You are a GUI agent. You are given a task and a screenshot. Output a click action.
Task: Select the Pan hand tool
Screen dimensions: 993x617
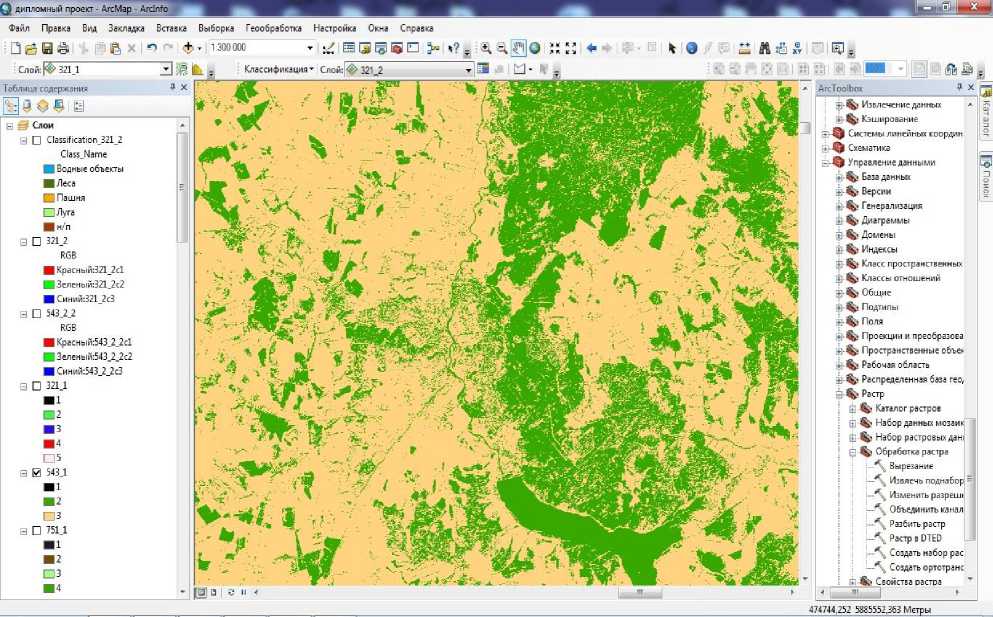[x=518, y=48]
